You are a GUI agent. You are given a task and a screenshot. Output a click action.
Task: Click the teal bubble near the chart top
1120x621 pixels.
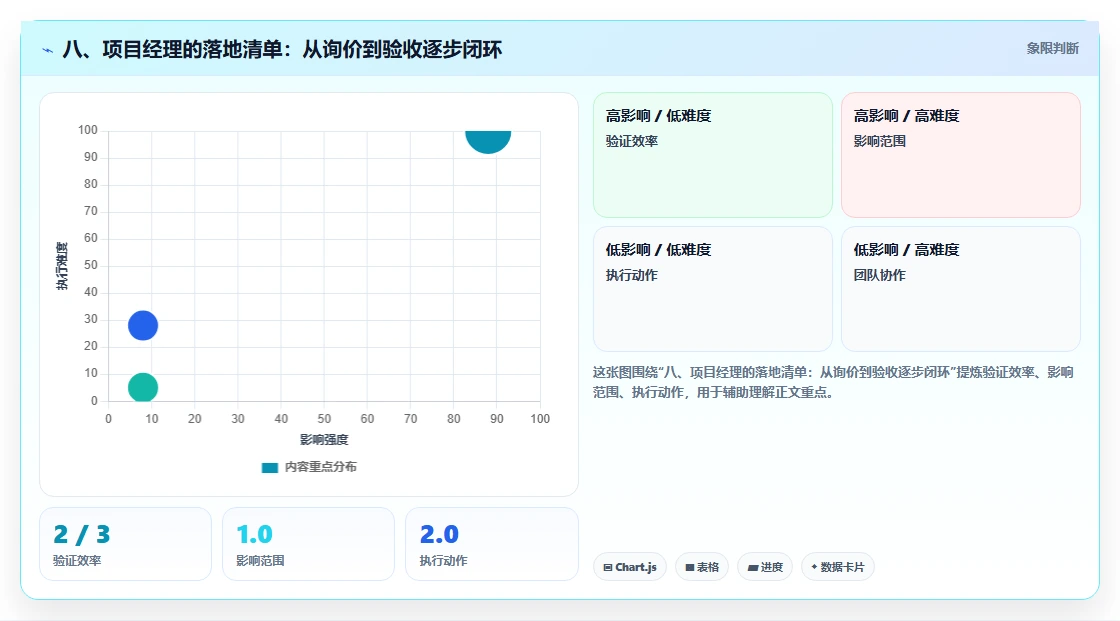pyautogui.click(x=489, y=141)
